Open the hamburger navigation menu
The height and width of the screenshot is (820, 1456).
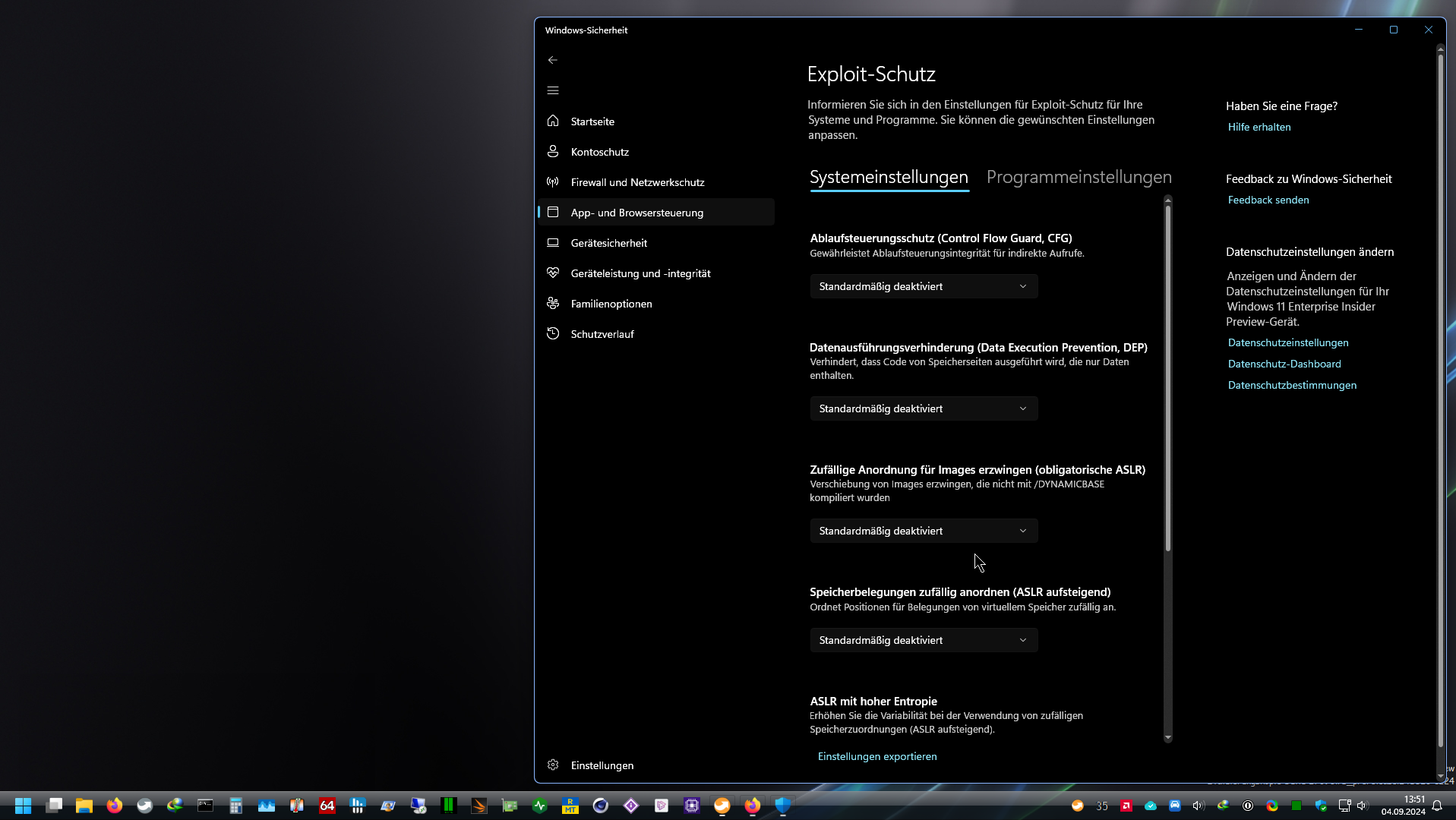pyautogui.click(x=552, y=90)
